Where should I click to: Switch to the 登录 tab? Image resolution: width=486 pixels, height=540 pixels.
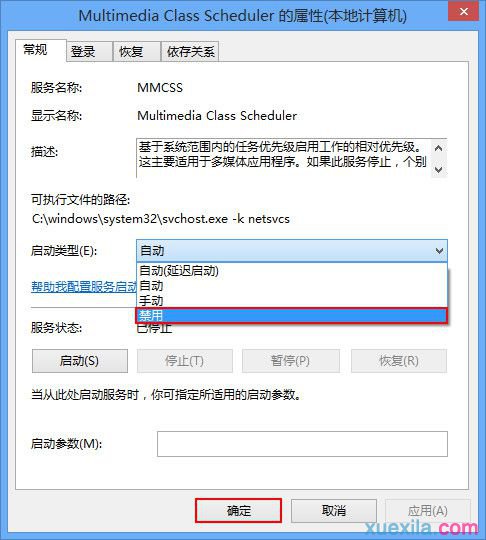click(90, 52)
